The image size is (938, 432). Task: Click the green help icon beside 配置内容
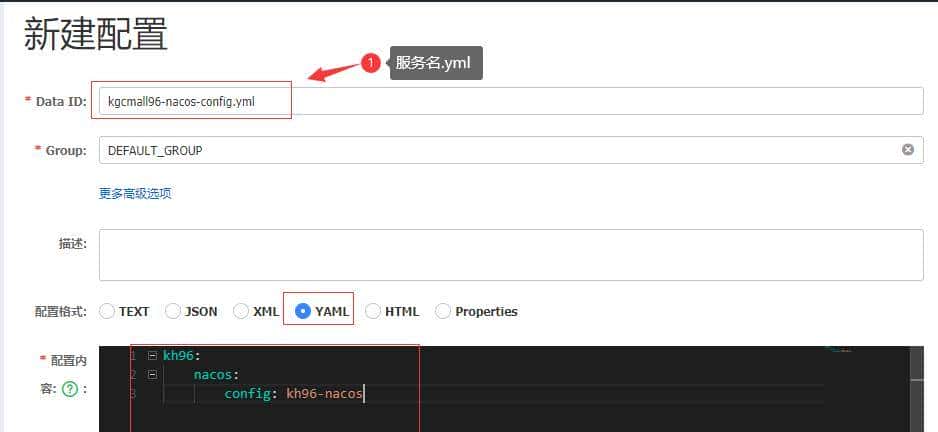(70, 390)
